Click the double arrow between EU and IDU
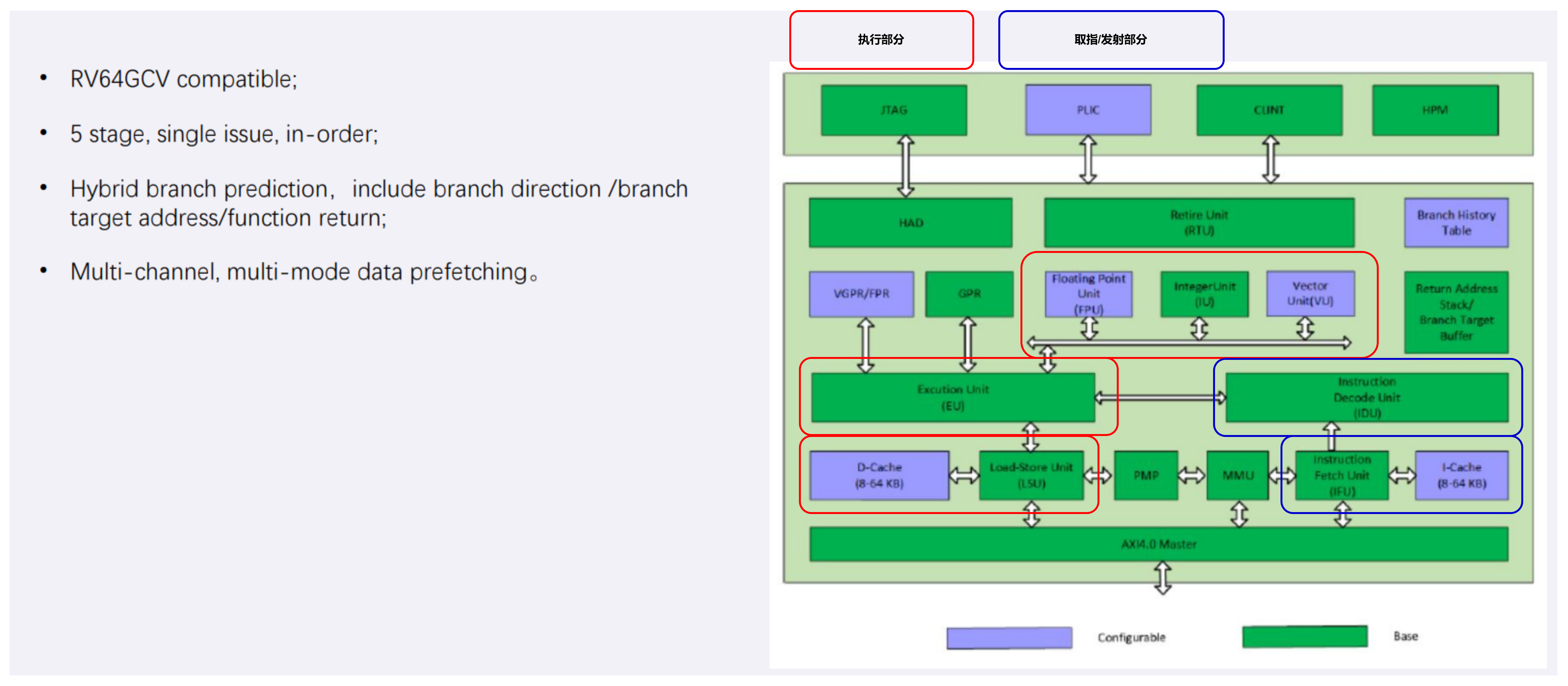 [x=1160, y=398]
